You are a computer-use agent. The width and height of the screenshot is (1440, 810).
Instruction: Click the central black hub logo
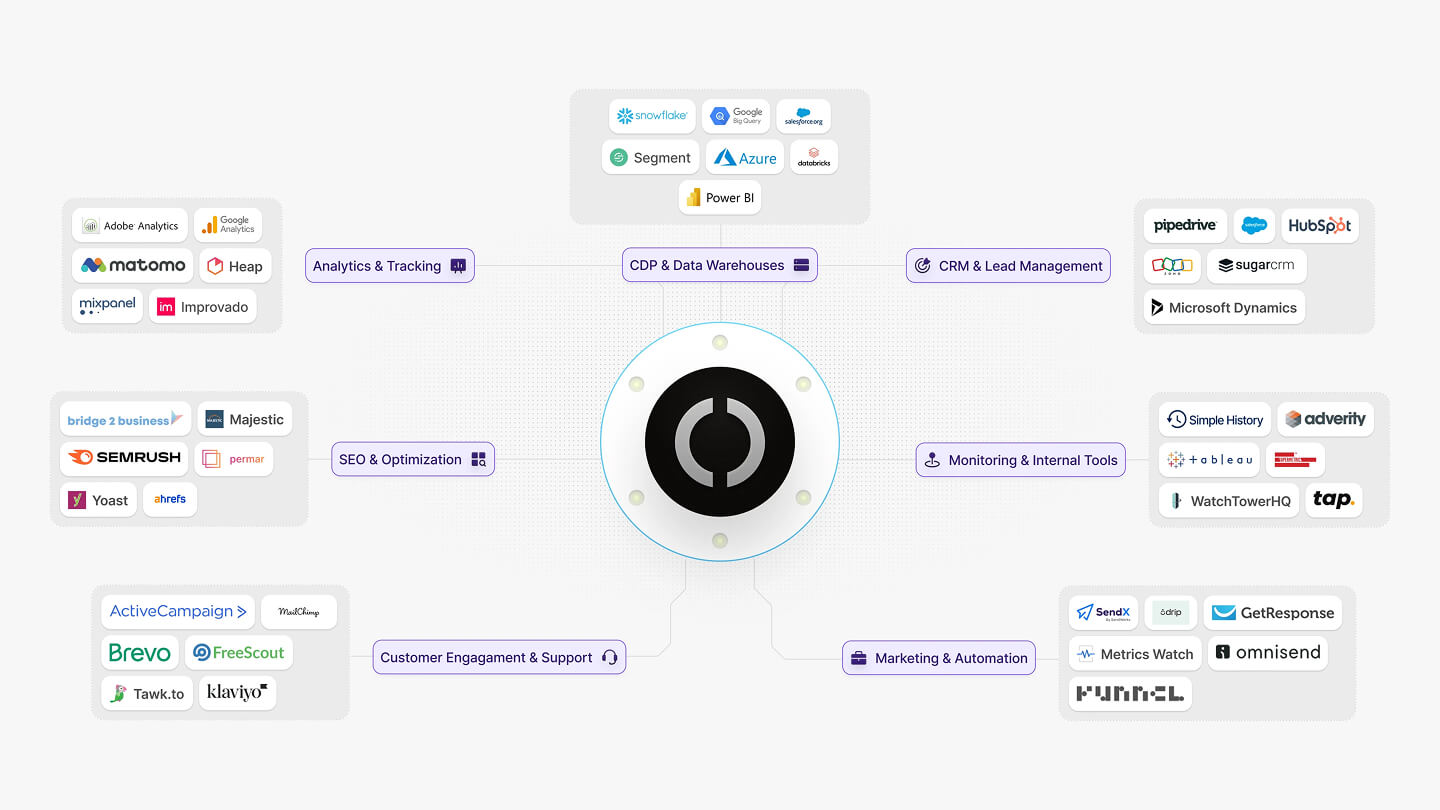[x=720, y=442]
